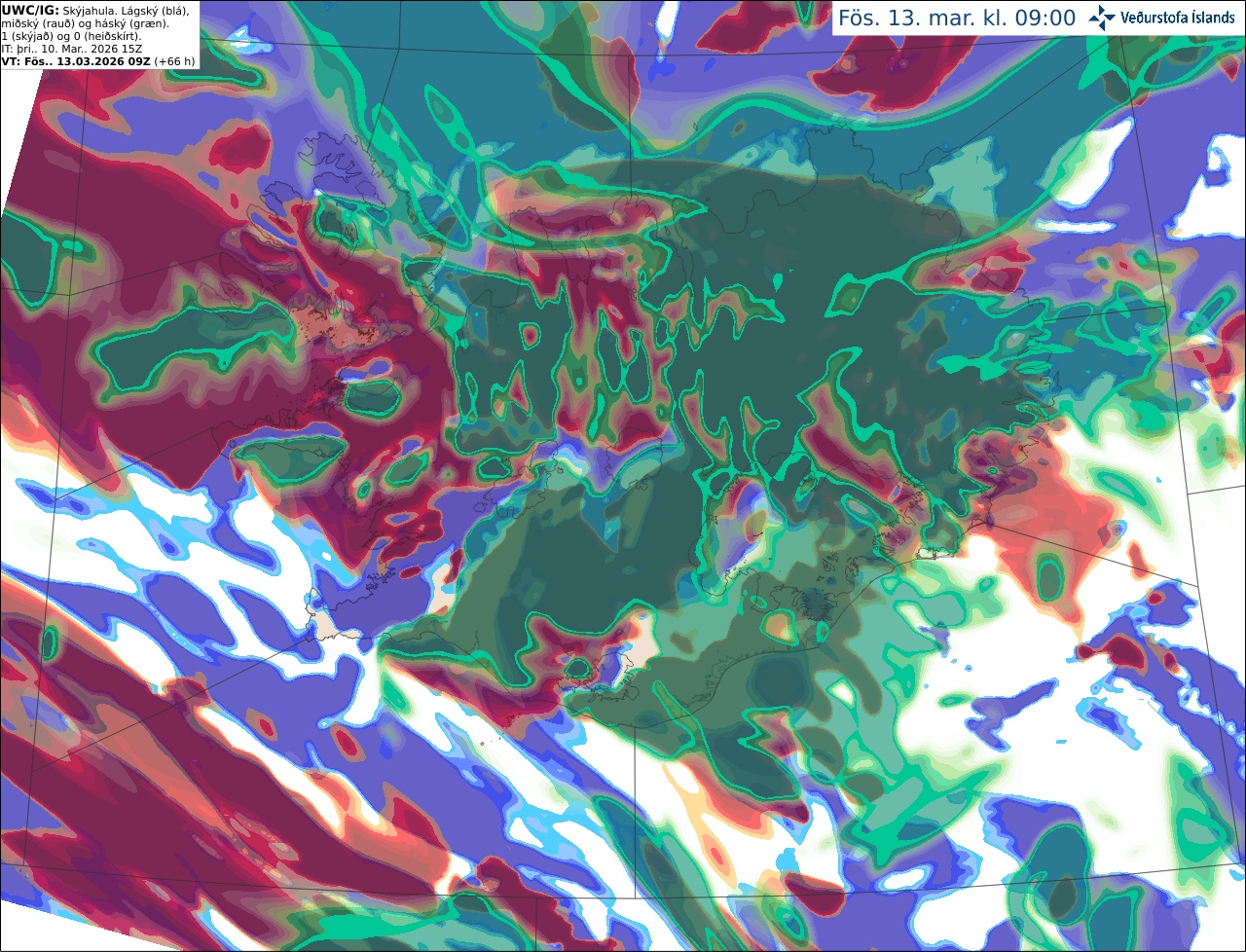Click the 'VT: Fös.. 13.03.2026 09Z (+66 h)' line
This screenshot has height=952, width=1246.
point(98,60)
